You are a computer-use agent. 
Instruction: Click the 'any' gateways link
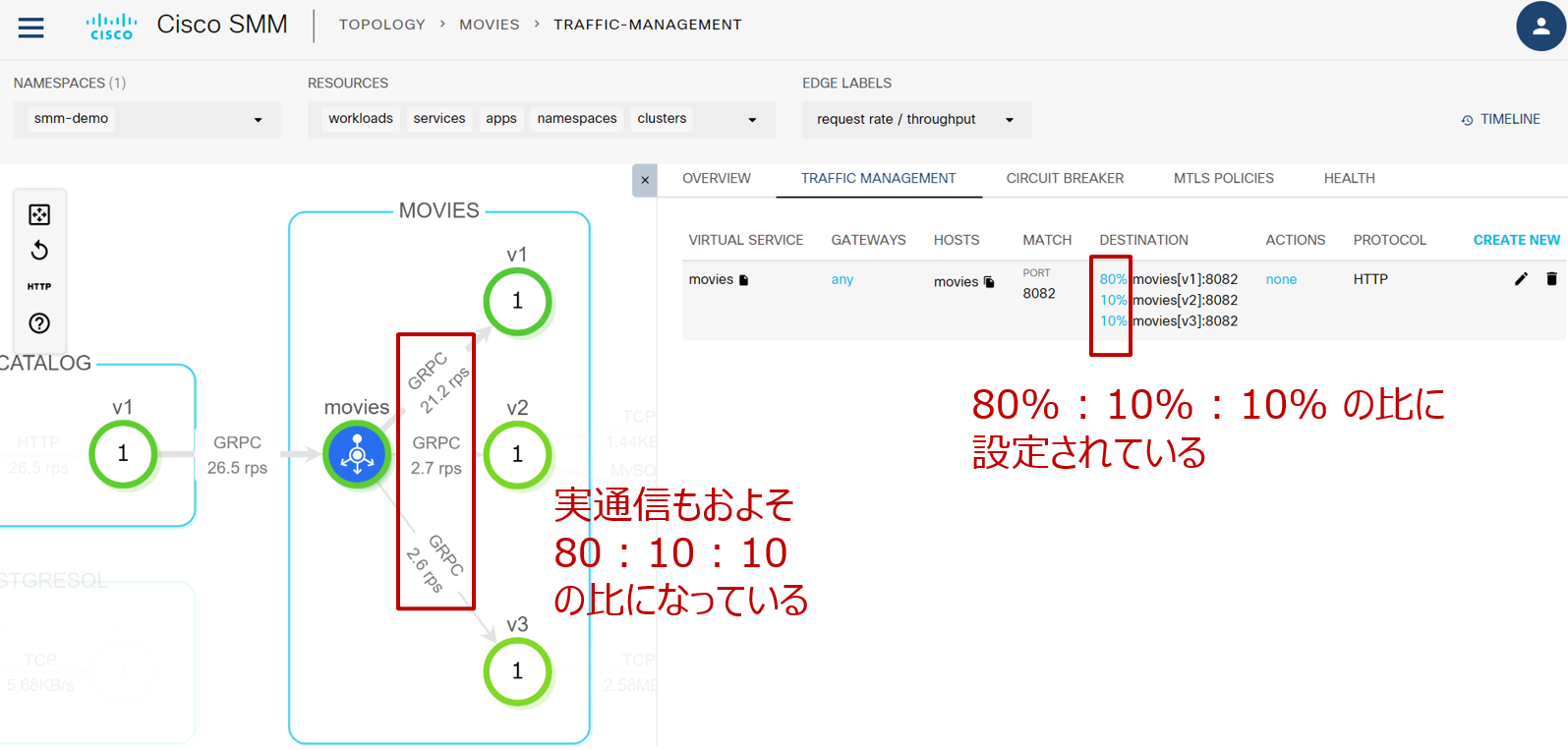842,279
